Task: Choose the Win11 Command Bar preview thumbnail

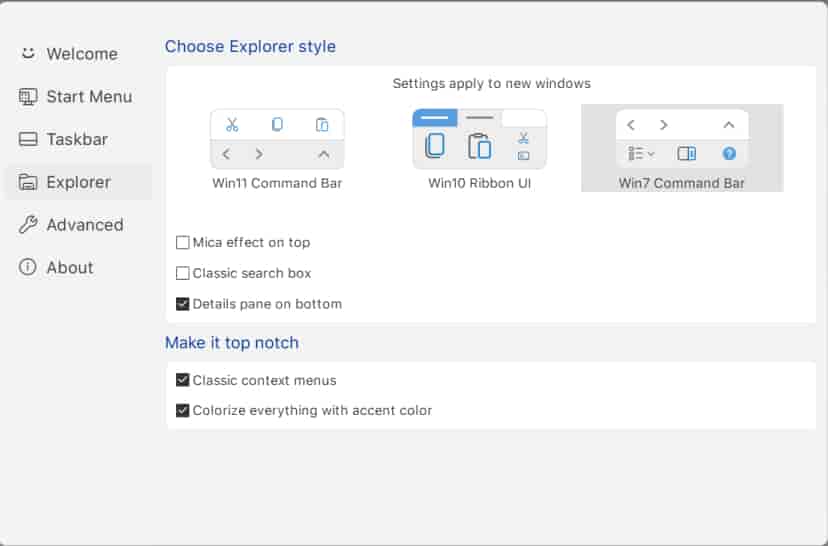Action: (277, 139)
